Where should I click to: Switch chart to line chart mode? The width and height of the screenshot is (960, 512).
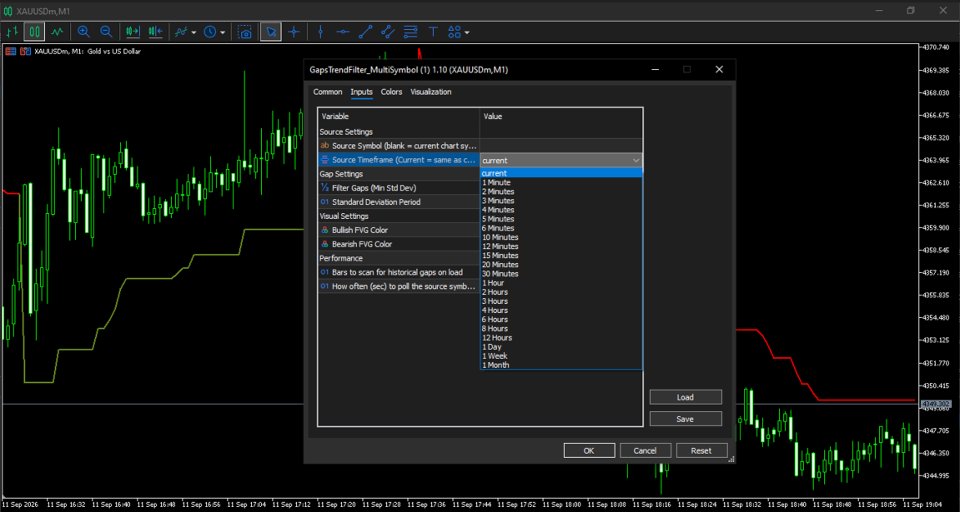click(x=57, y=31)
